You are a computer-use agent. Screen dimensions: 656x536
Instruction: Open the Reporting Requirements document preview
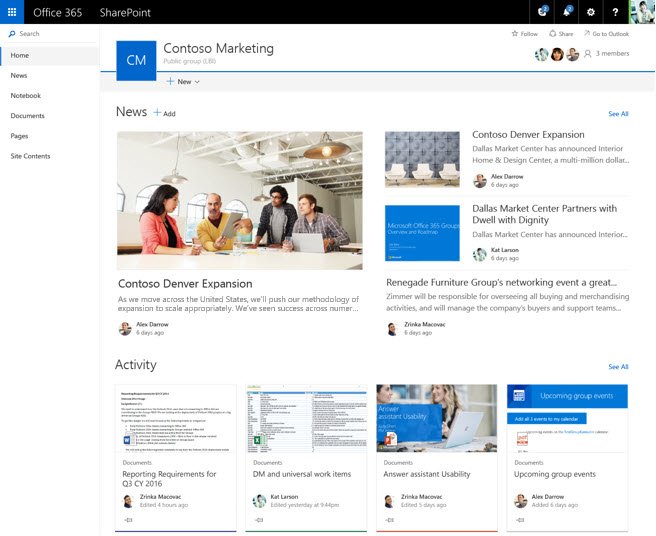coord(175,418)
